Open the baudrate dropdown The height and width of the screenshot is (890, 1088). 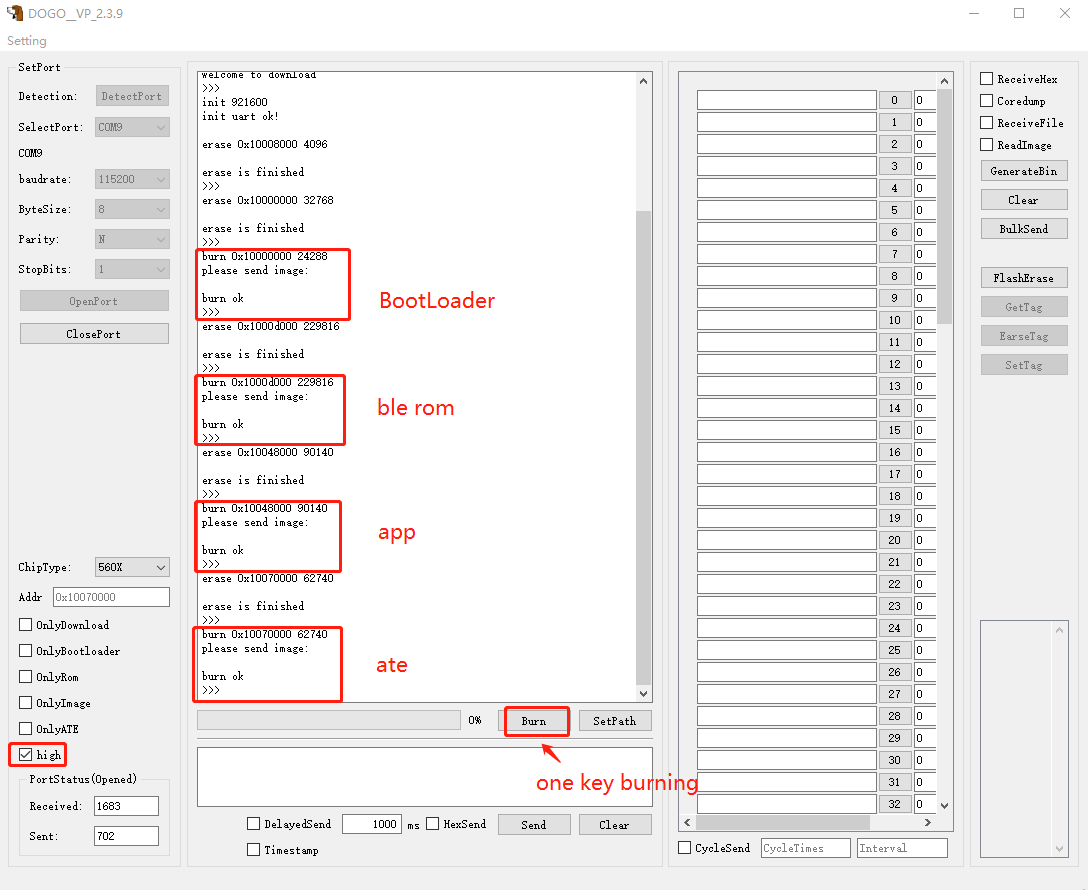pyautogui.click(x=132, y=179)
